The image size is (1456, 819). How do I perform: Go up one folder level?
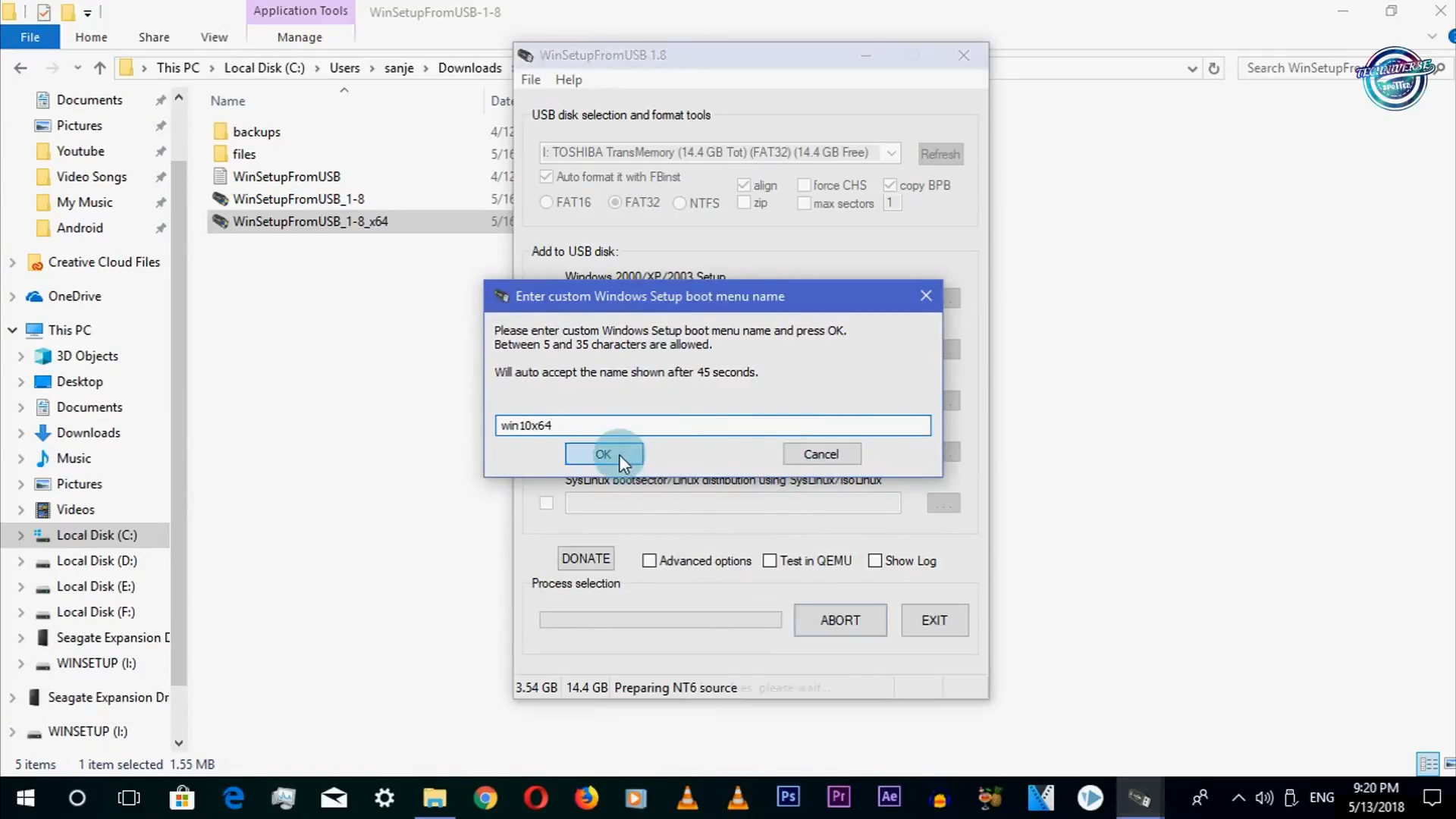pyautogui.click(x=99, y=68)
